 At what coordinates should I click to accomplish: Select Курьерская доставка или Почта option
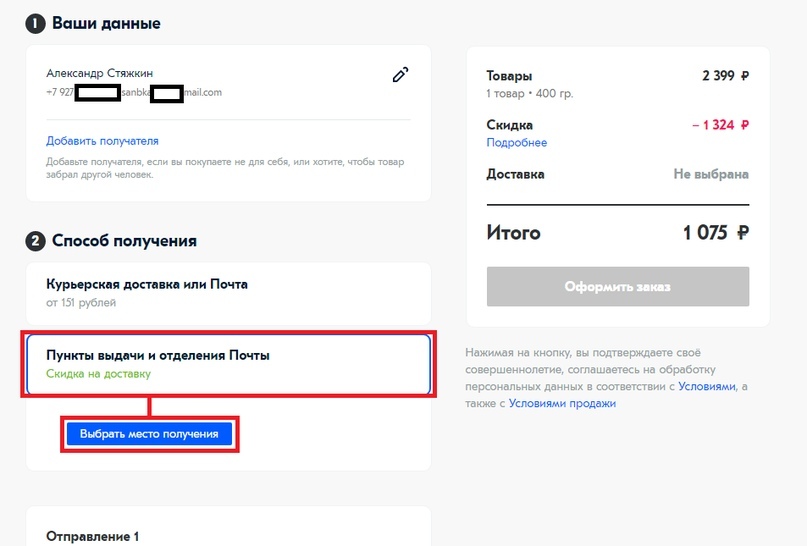pyautogui.click(x=147, y=284)
